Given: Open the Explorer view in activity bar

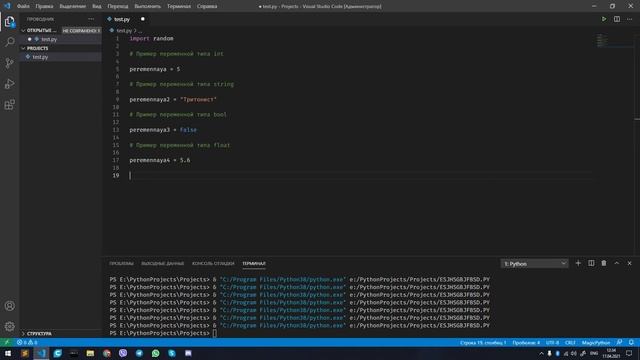Looking at the screenshot, I should [x=10, y=21].
